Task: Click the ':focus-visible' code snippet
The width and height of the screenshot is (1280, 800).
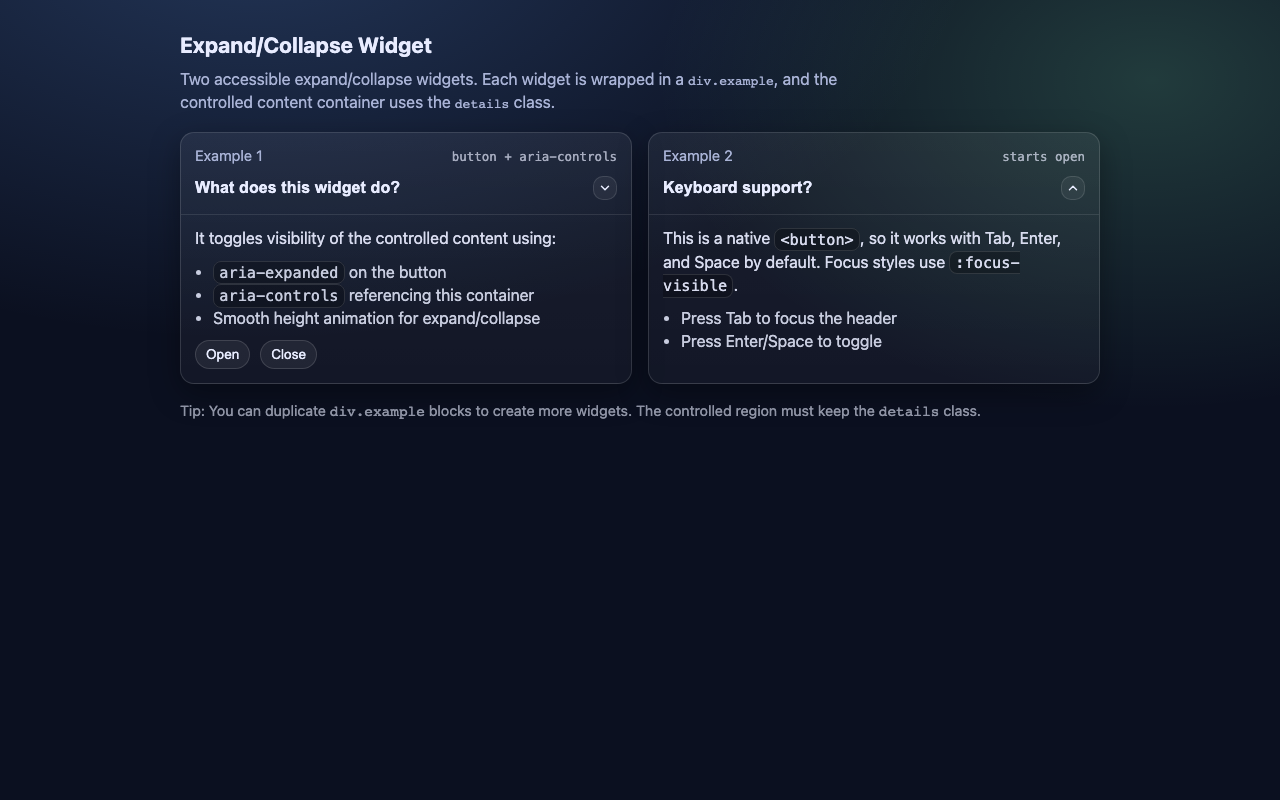Action: click(x=986, y=263)
